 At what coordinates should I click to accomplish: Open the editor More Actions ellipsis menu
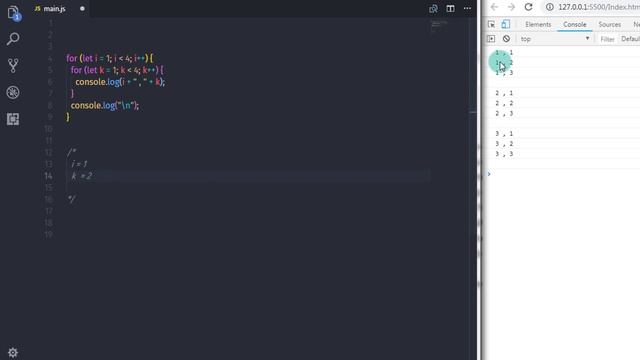(467, 8)
